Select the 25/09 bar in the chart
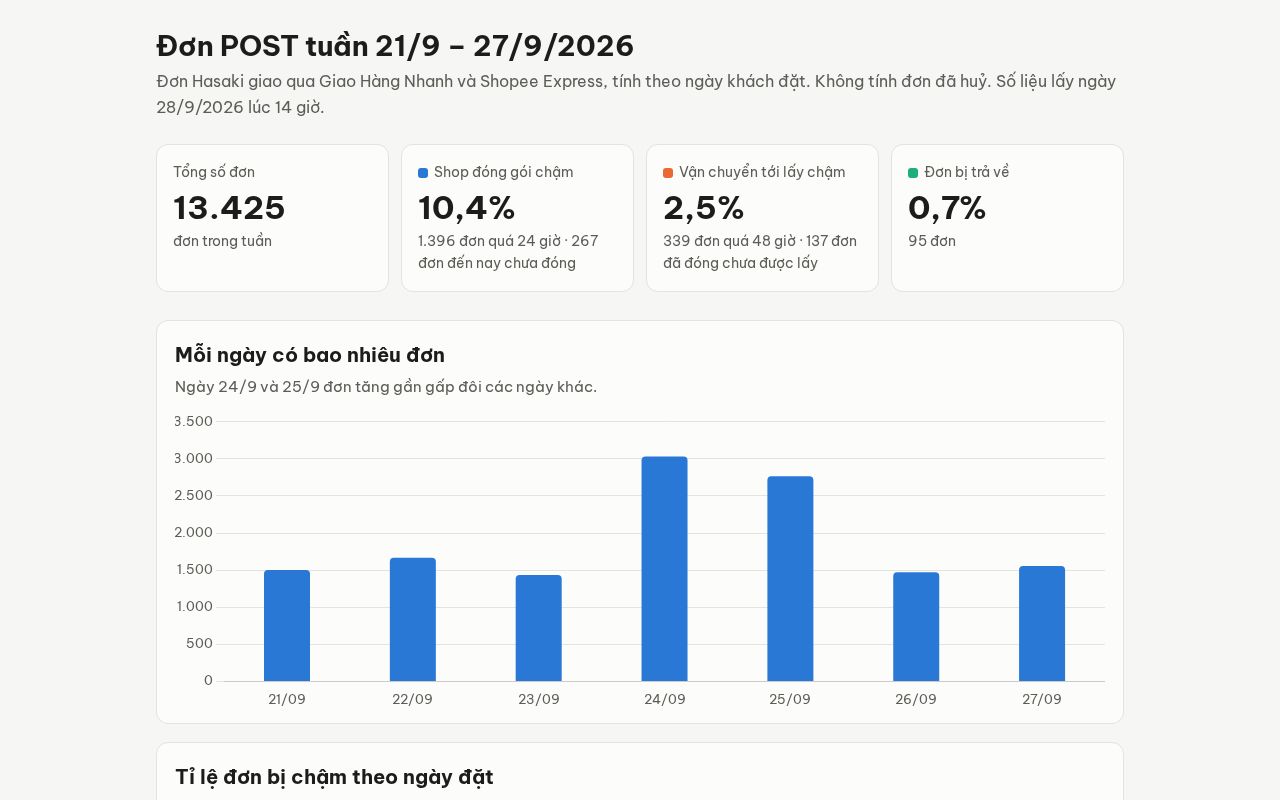Viewport: 1280px width, 800px height. point(790,579)
